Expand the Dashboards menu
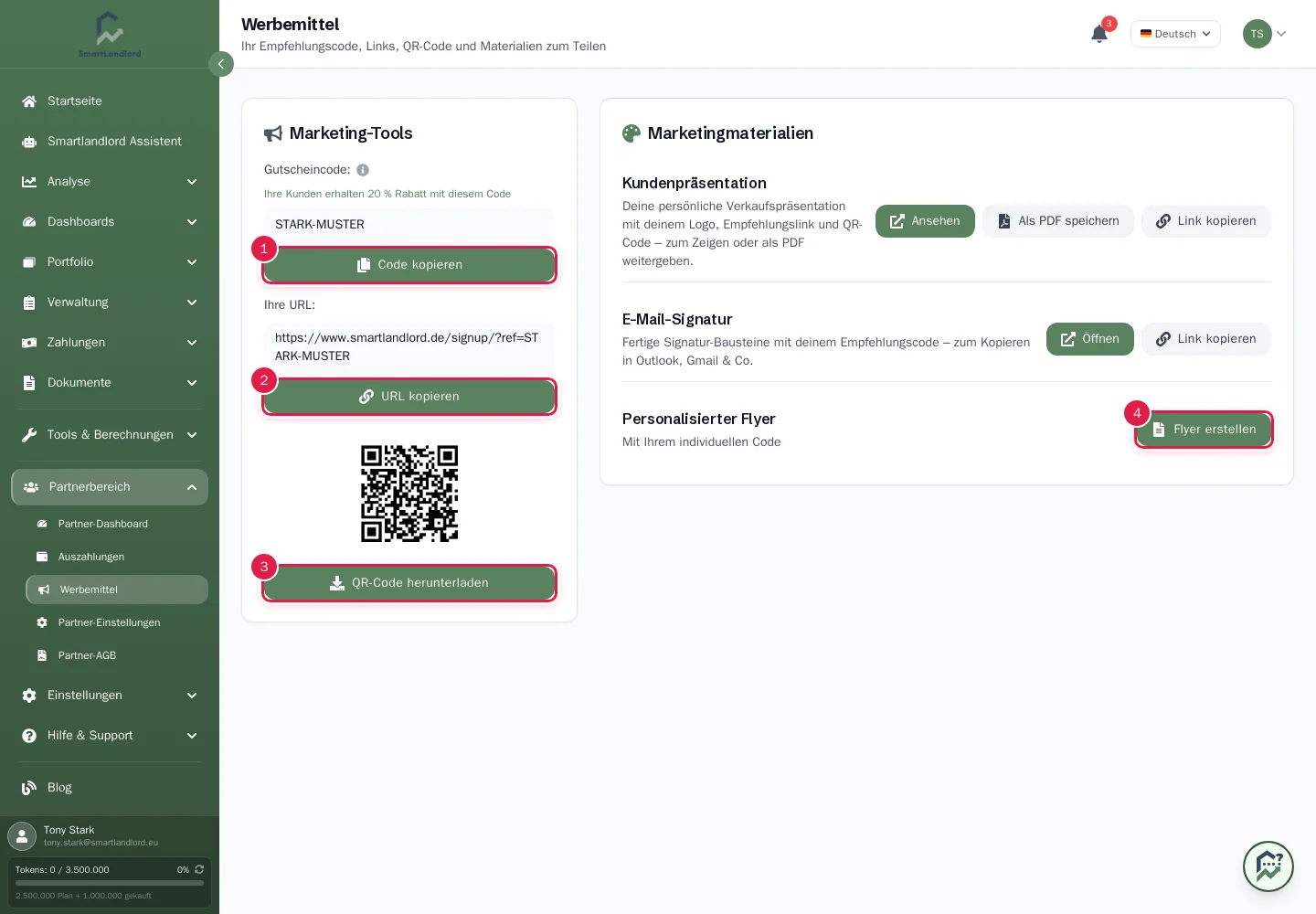Screen dimensions: 1316x914 (x=192, y=222)
